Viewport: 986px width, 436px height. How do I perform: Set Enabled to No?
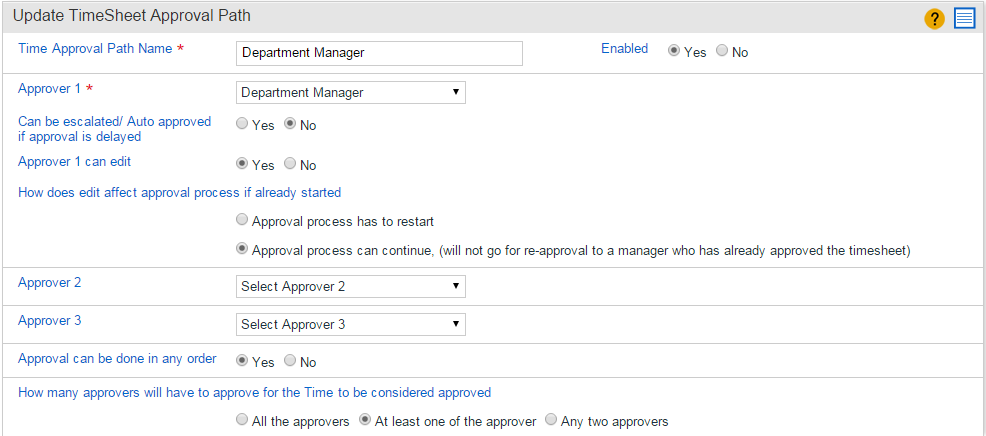pos(721,51)
